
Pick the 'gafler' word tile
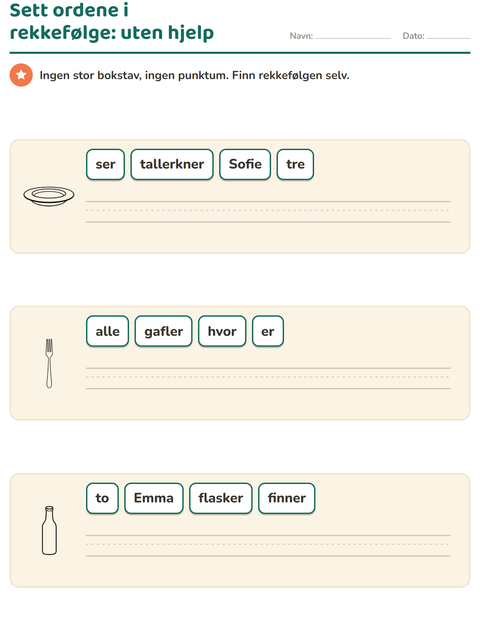click(x=164, y=331)
